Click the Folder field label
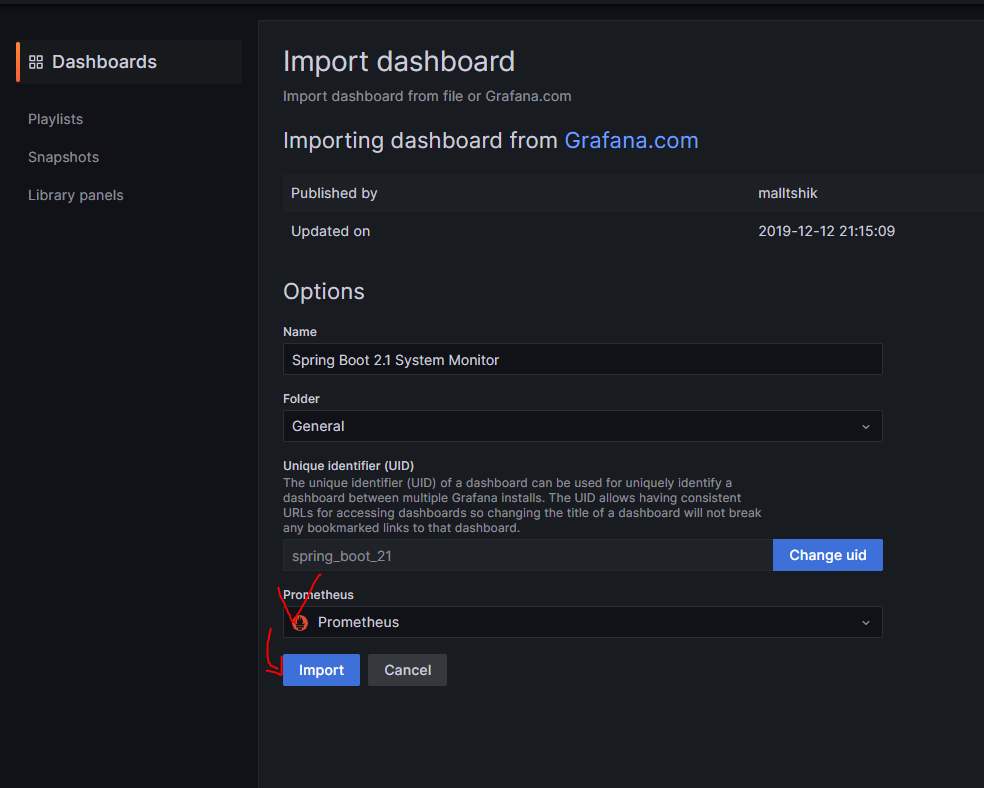Image resolution: width=984 pixels, height=788 pixels. pyautogui.click(x=301, y=398)
